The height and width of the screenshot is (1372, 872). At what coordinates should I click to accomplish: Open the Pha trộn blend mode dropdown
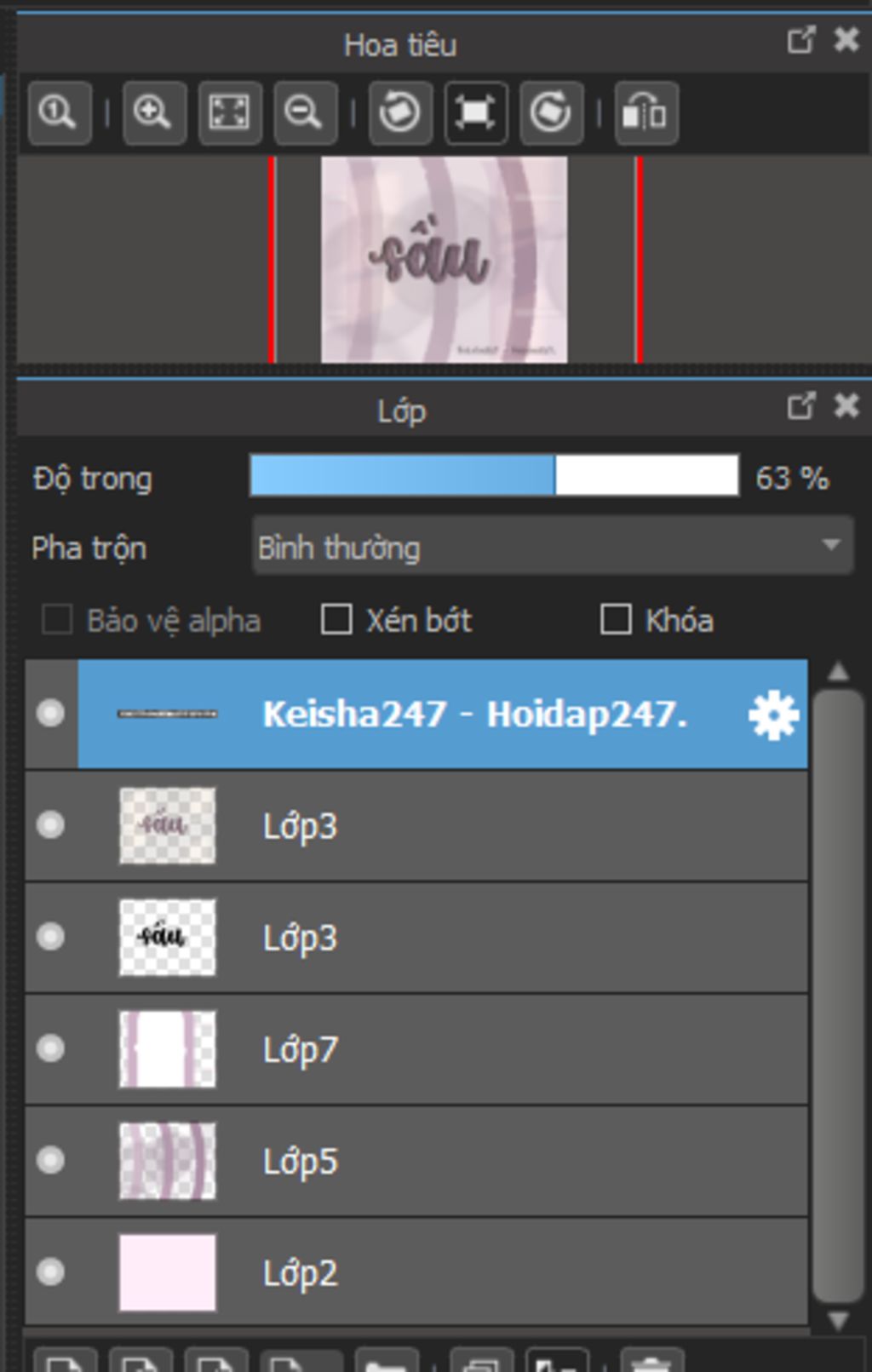(x=553, y=546)
